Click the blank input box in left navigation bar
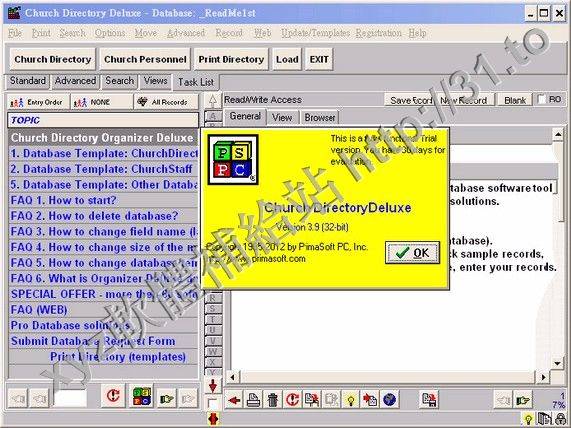 [x=71, y=398]
